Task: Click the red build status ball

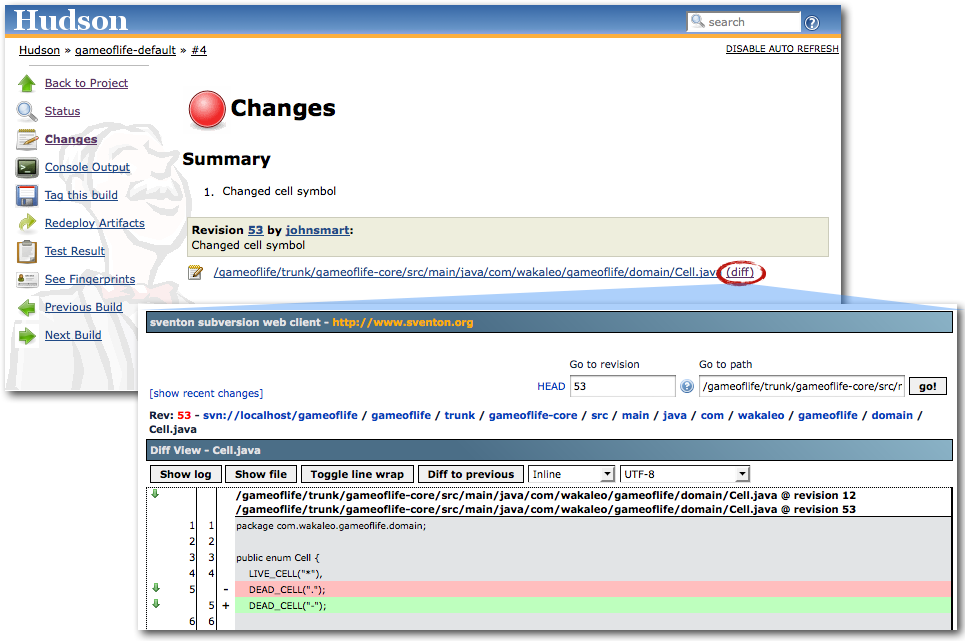Action: click(x=207, y=109)
